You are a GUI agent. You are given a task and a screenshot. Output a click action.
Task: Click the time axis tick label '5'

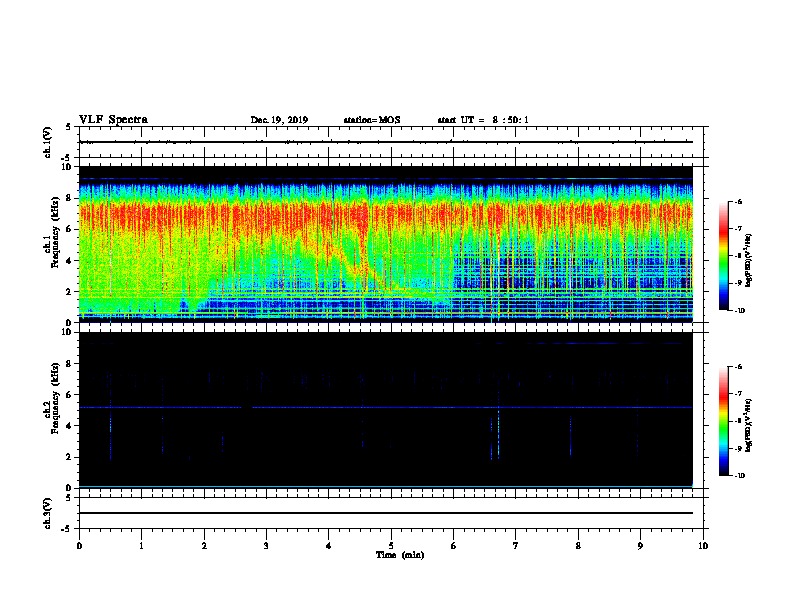point(391,545)
